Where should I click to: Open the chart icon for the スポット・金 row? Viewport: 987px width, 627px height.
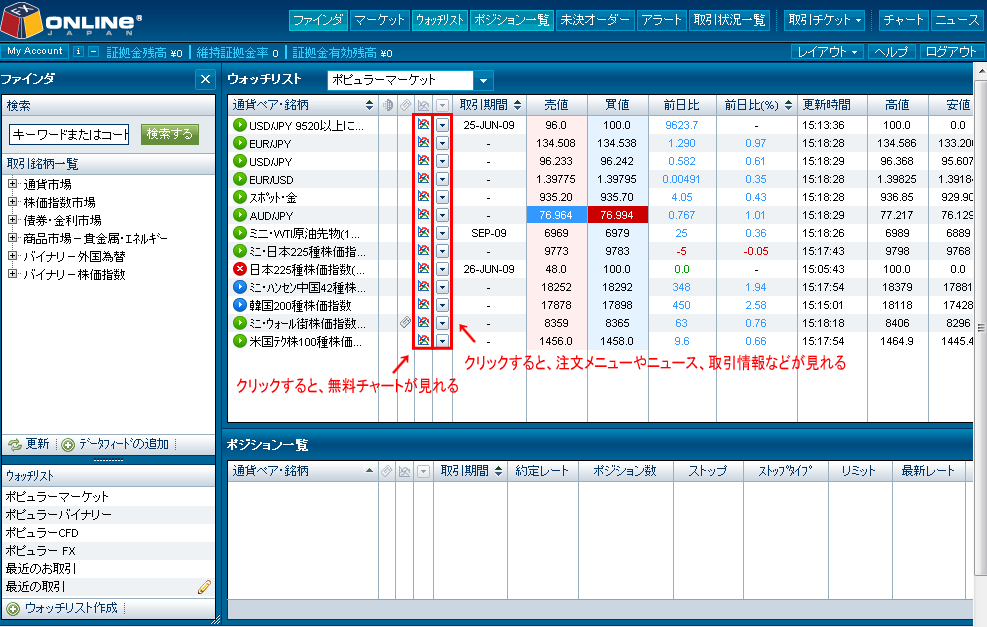424,197
